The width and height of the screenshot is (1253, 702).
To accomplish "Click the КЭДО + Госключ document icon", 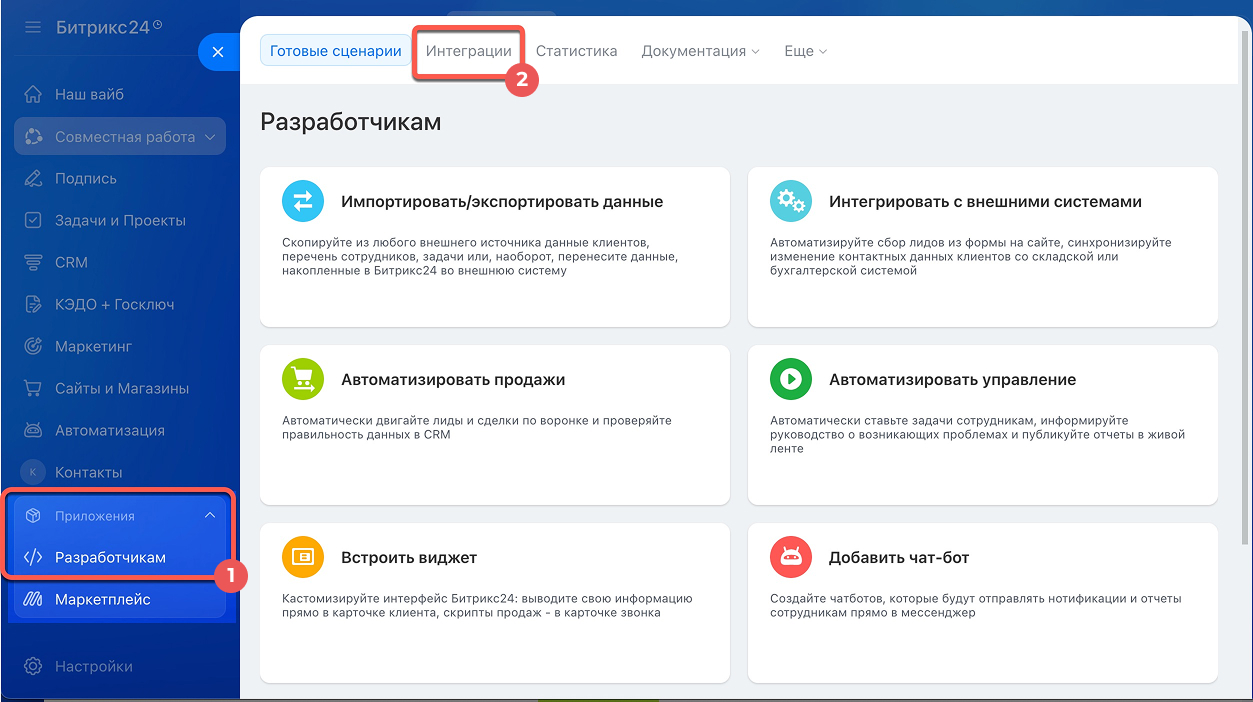I will click(34, 304).
